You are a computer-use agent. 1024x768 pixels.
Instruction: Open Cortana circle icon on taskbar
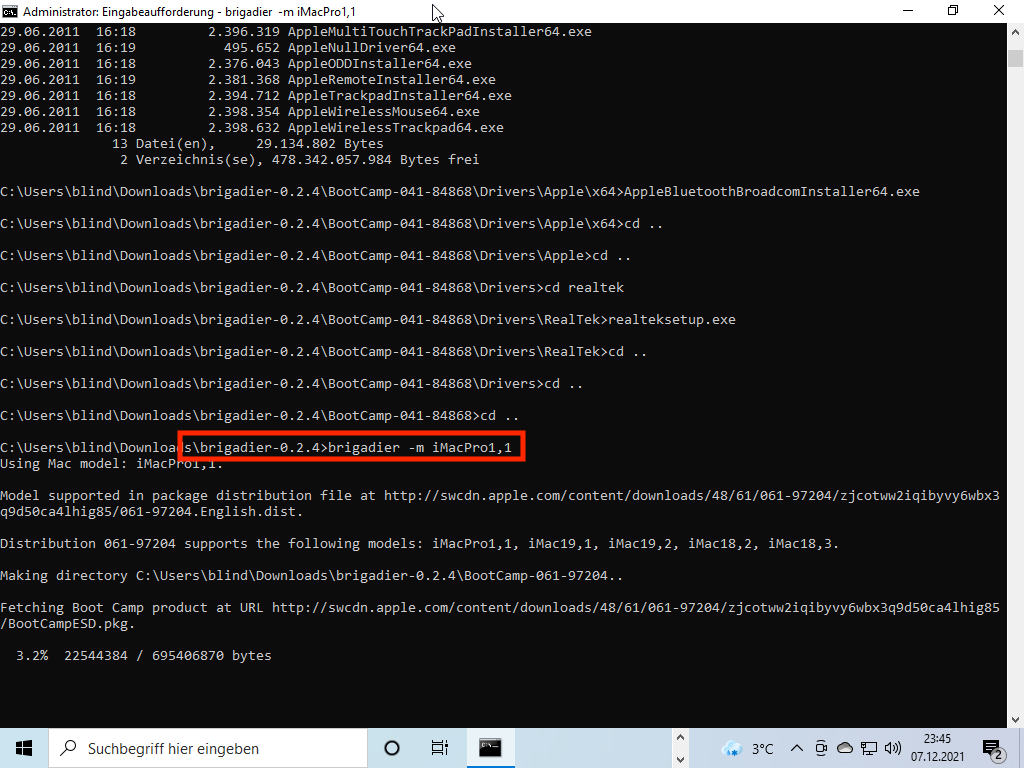392,748
